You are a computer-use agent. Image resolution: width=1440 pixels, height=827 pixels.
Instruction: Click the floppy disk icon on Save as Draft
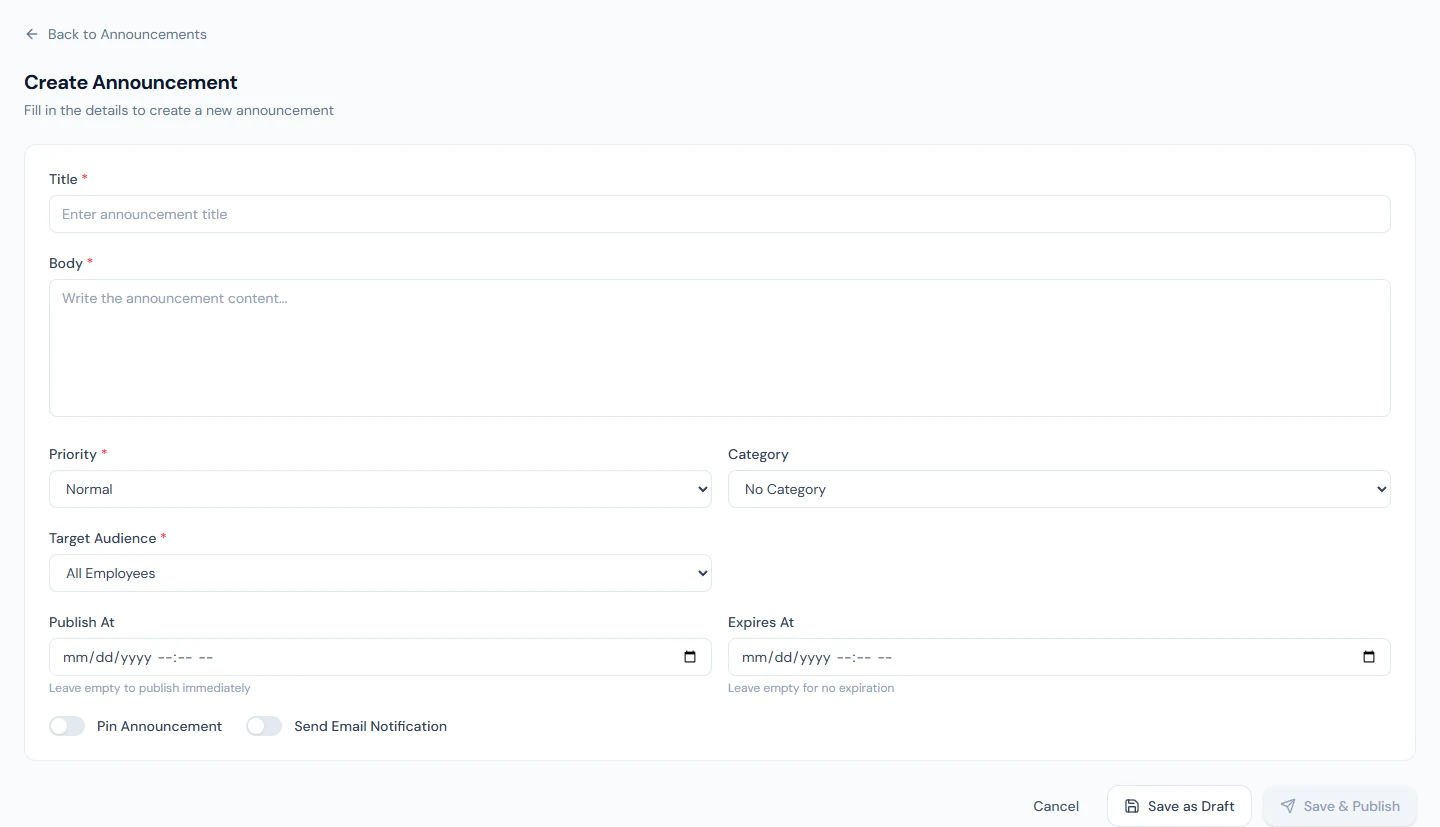click(x=1132, y=806)
